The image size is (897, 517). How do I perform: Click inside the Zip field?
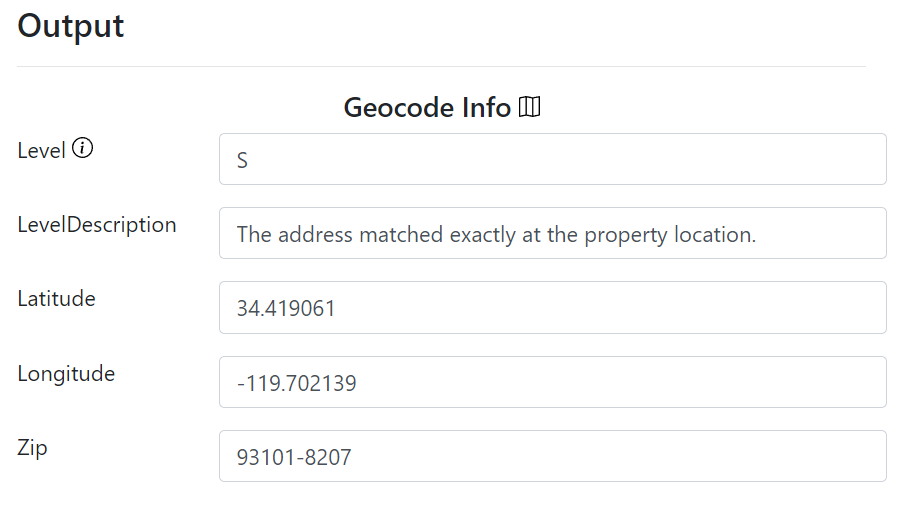click(x=553, y=456)
